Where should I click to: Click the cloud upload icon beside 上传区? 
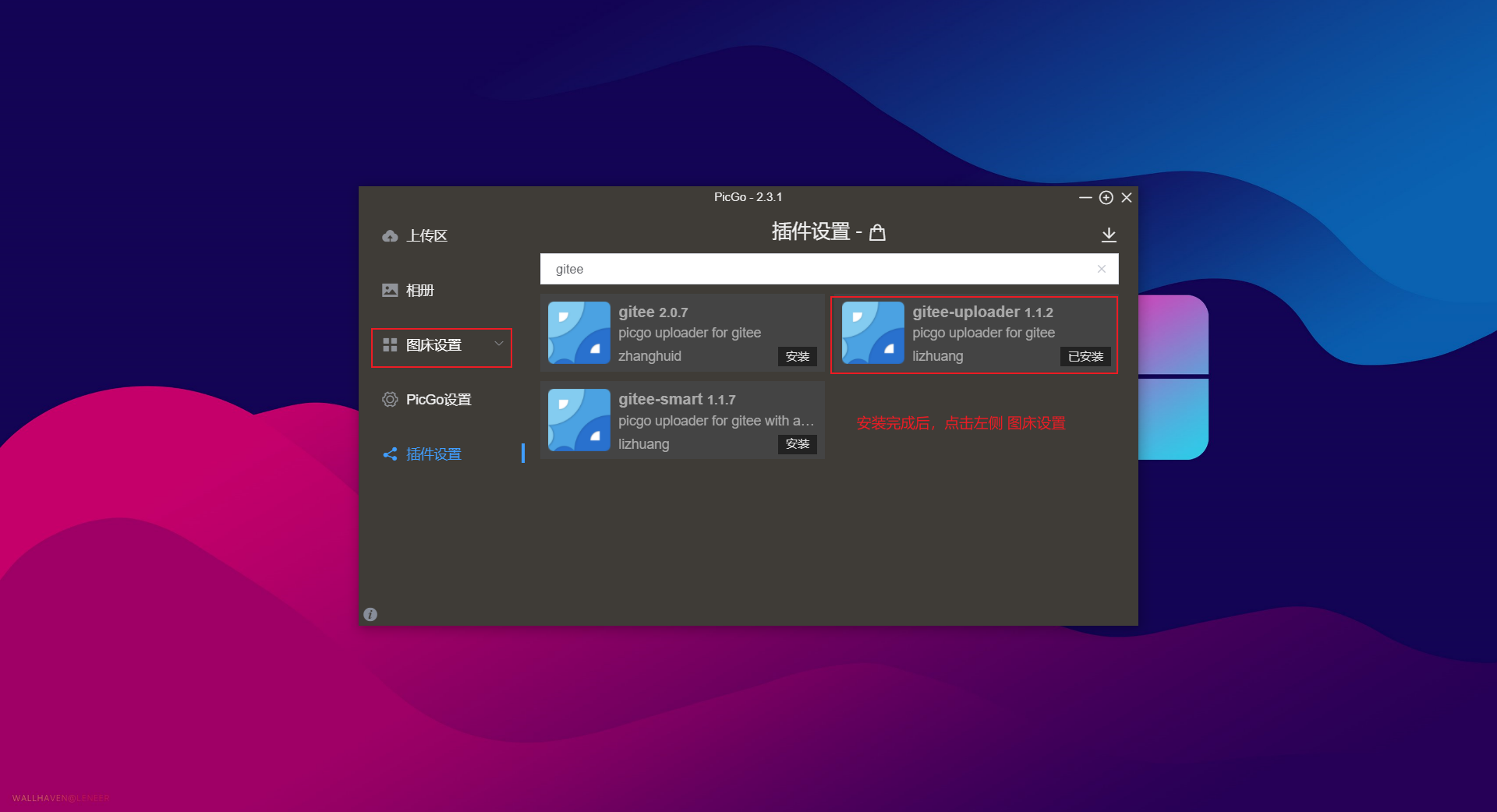click(x=390, y=236)
